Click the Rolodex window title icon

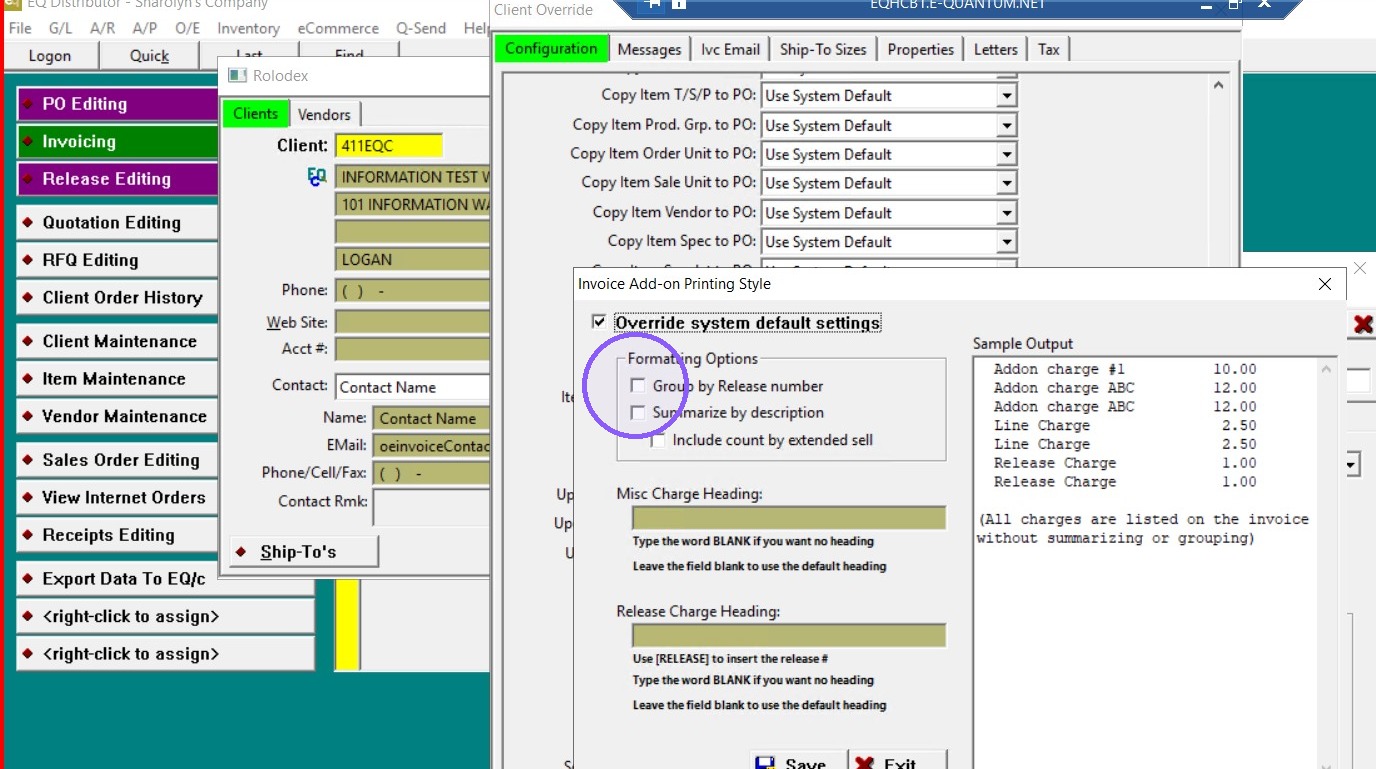coord(237,75)
